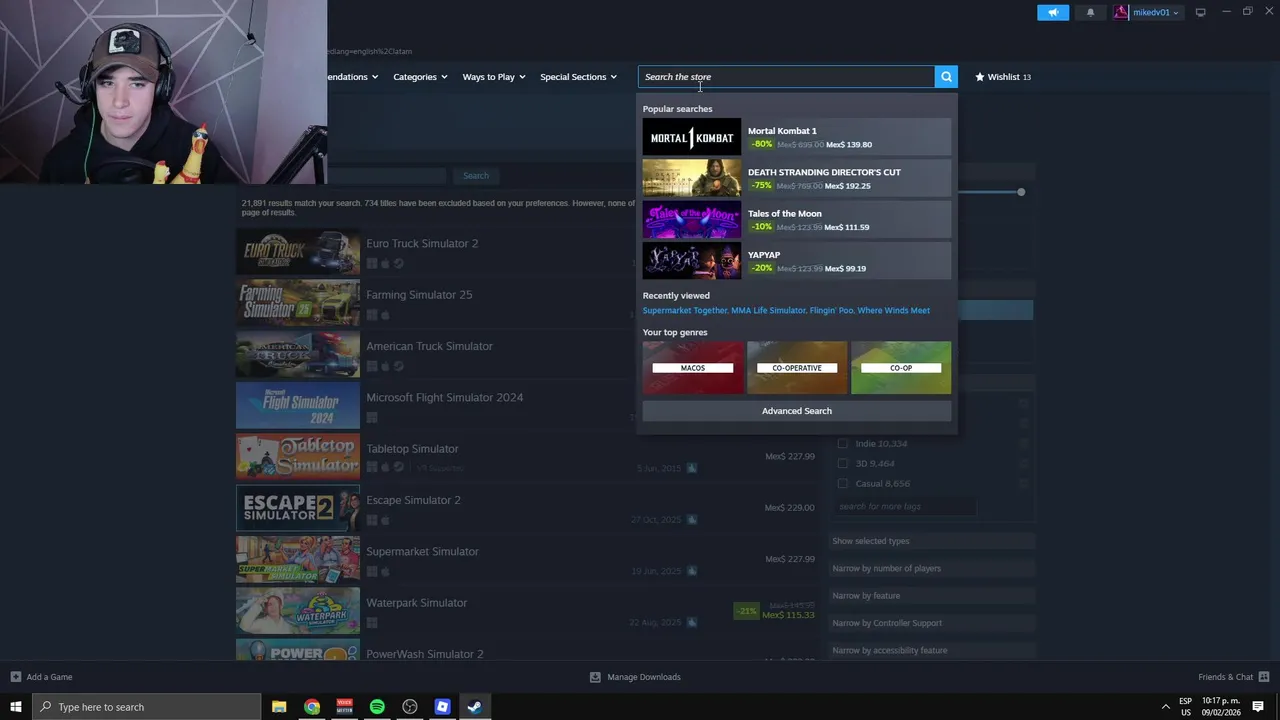Open CO-OP top genre tile
The image size is (1280, 720).
coord(901,367)
